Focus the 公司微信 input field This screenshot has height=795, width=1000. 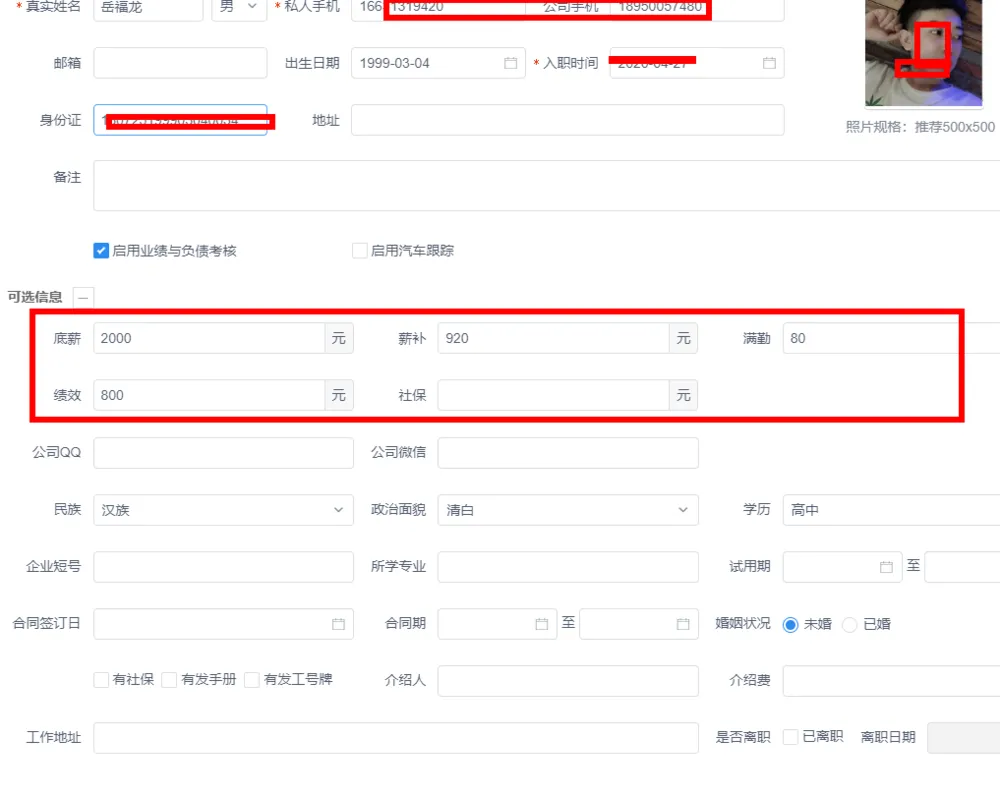point(567,453)
